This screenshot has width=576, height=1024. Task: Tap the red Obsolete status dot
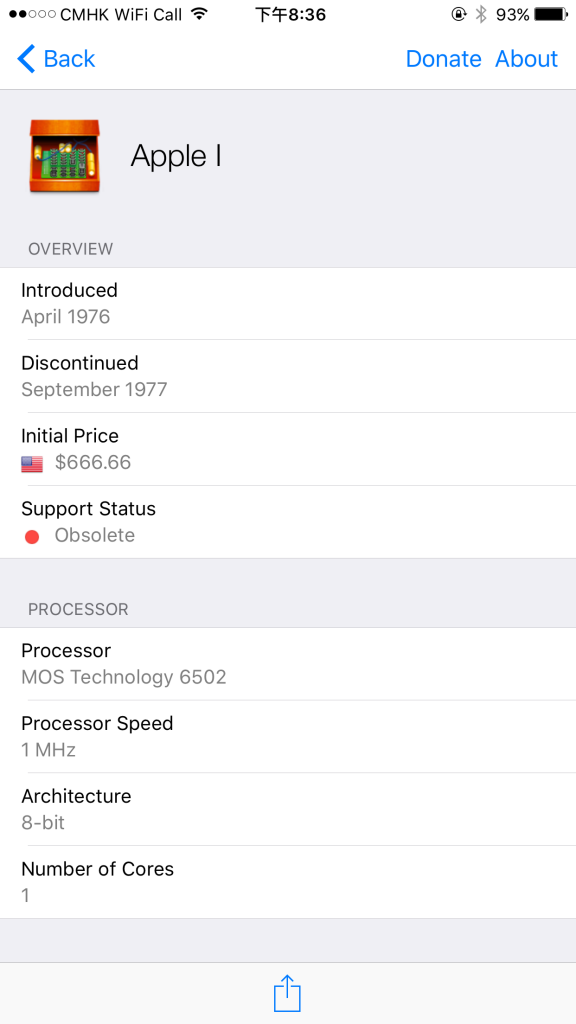(x=32, y=537)
